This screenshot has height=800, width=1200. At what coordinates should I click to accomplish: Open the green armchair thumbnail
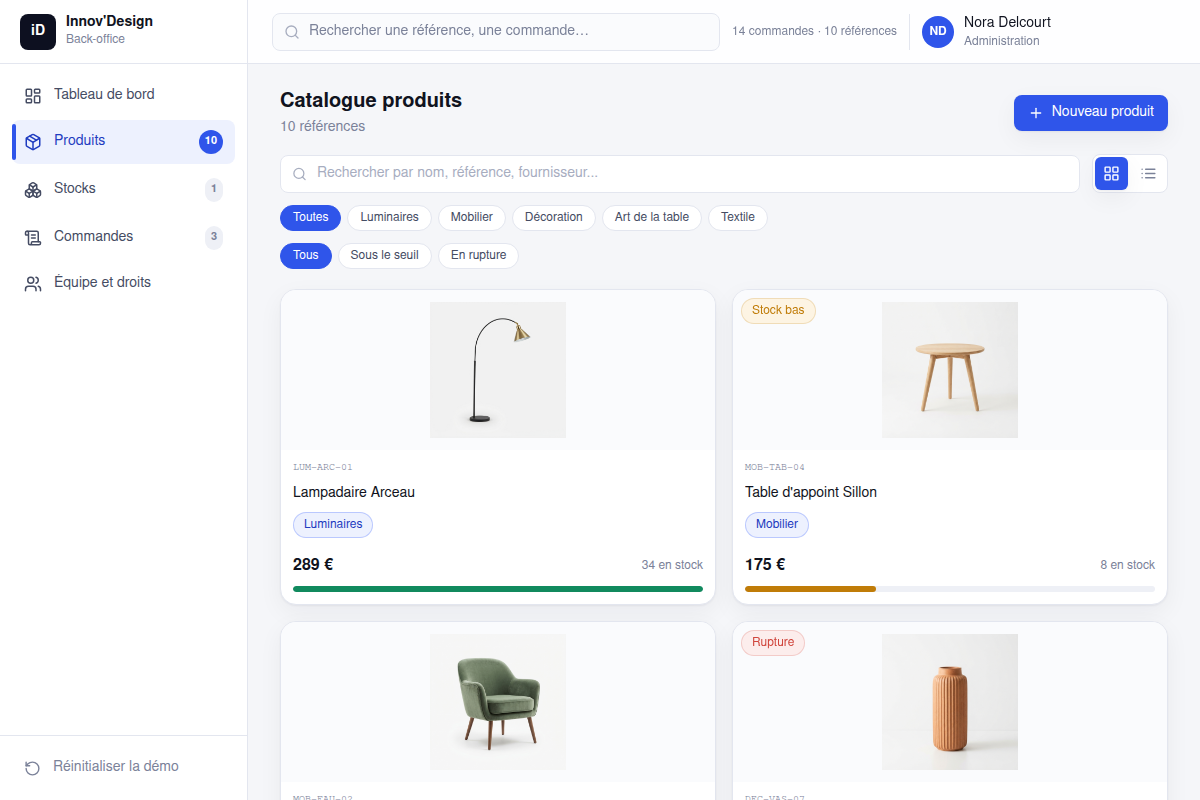click(x=498, y=702)
